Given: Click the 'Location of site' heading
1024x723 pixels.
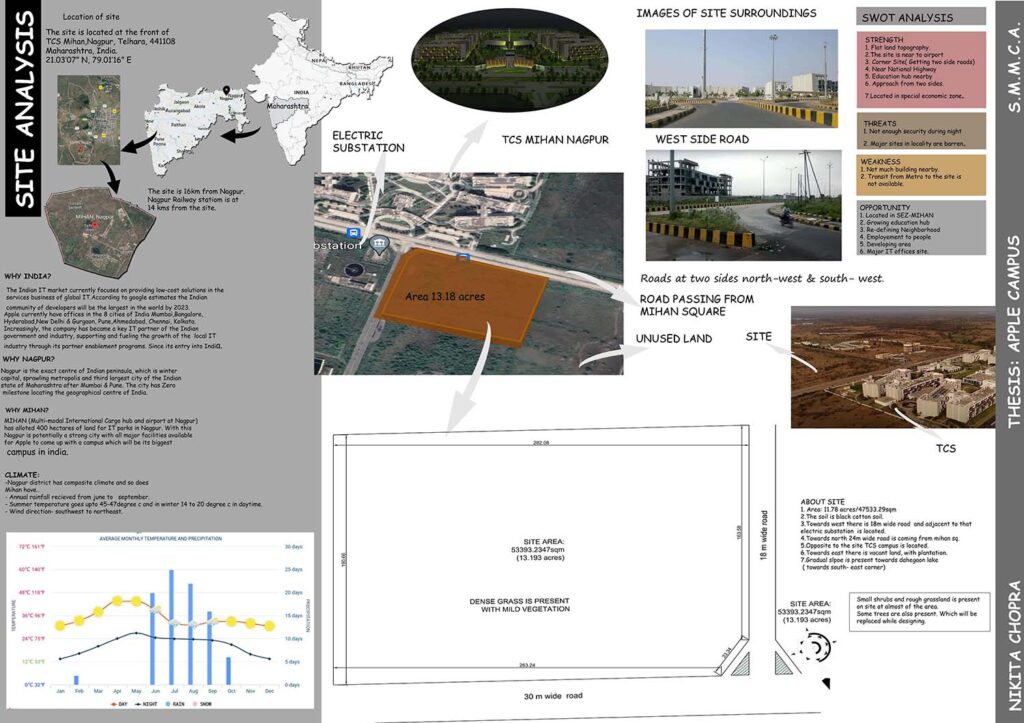Looking at the screenshot, I should click(x=91, y=17).
